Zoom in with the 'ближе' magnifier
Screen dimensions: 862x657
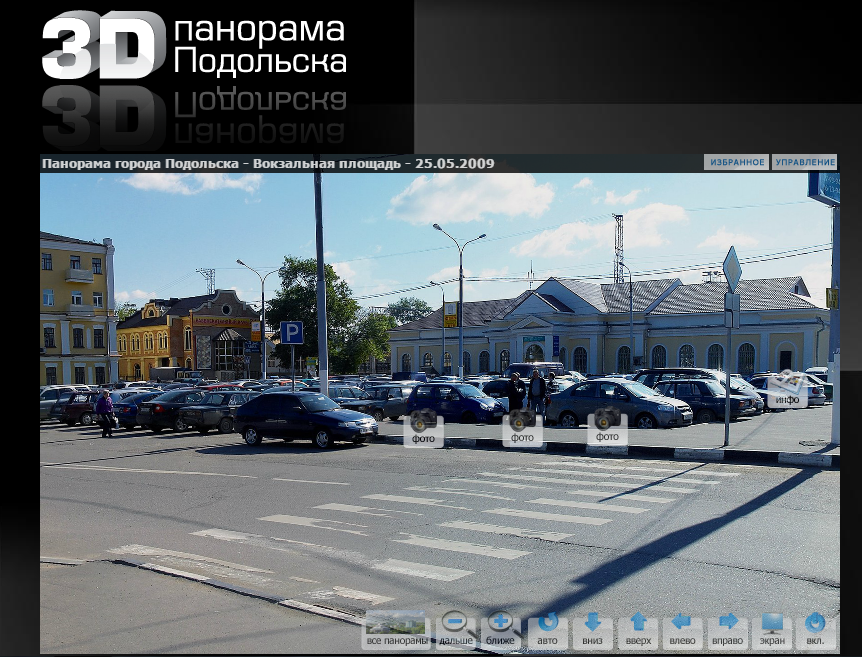(x=500, y=628)
